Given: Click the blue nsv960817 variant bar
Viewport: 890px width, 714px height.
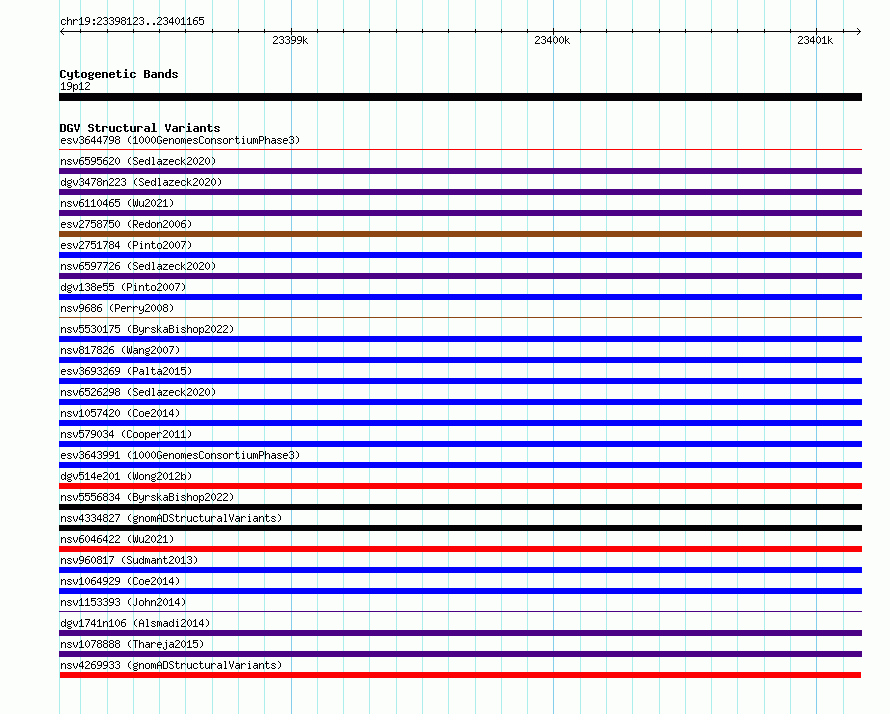Looking at the screenshot, I should coord(460,570).
